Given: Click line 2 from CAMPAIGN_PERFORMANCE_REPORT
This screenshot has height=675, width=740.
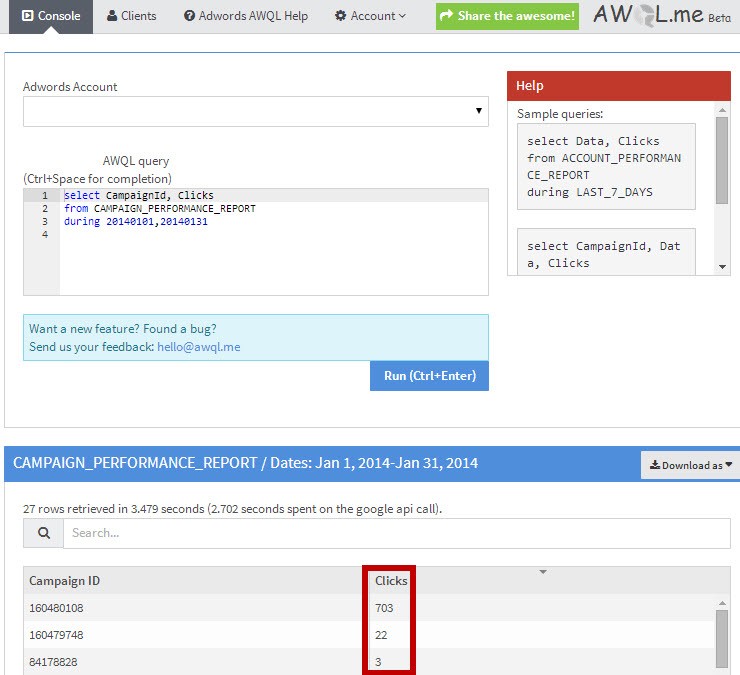Looking at the screenshot, I should pyautogui.click(x=160, y=209).
